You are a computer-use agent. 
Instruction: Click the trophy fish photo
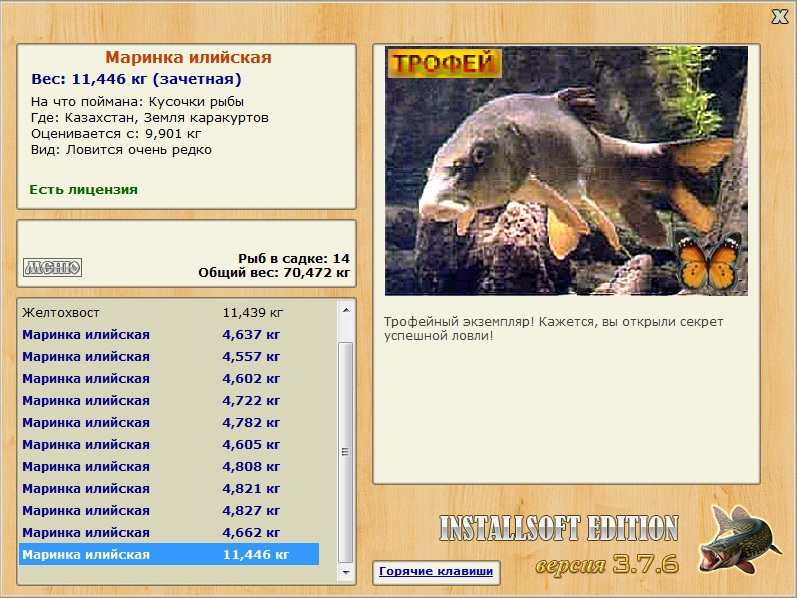point(566,171)
